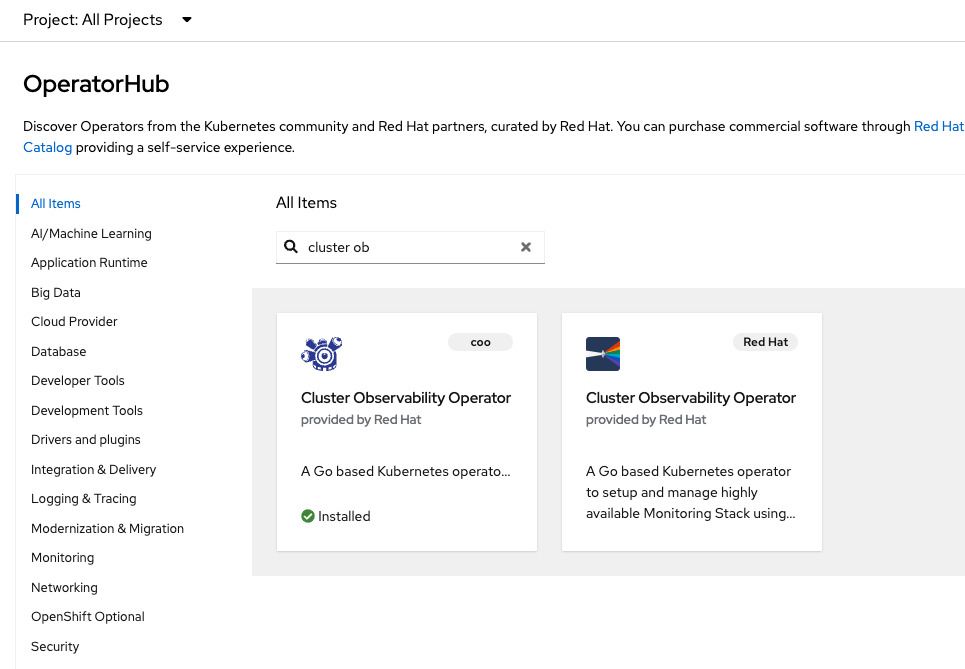
Task: Select the Monitoring category
Action: (x=62, y=558)
